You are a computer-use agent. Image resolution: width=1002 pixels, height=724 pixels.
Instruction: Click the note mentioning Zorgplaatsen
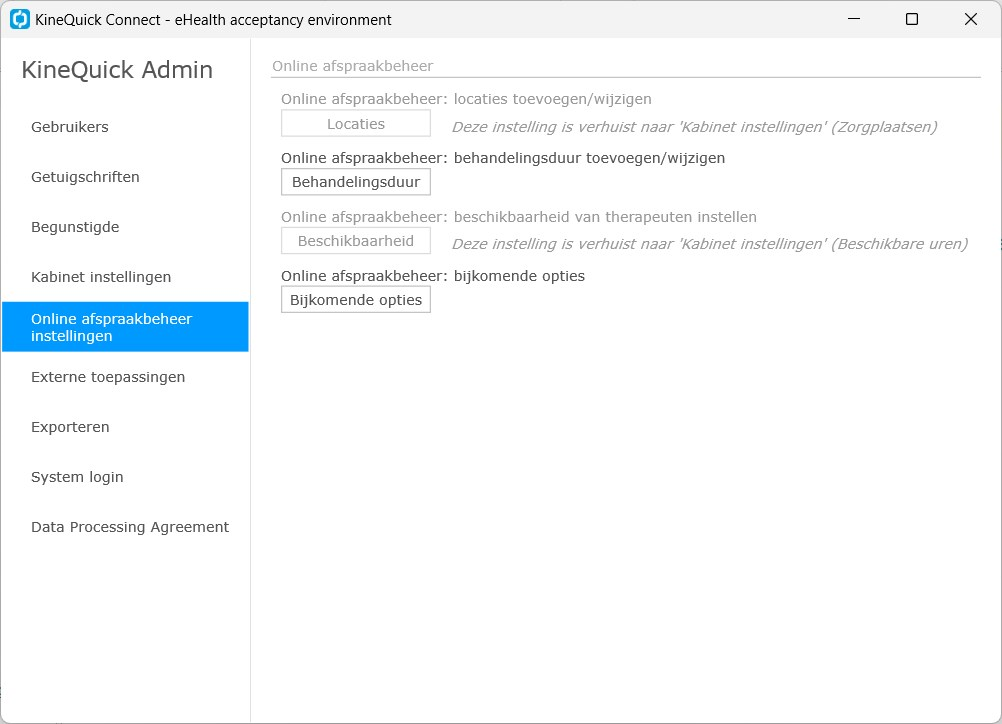click(695, 127)
